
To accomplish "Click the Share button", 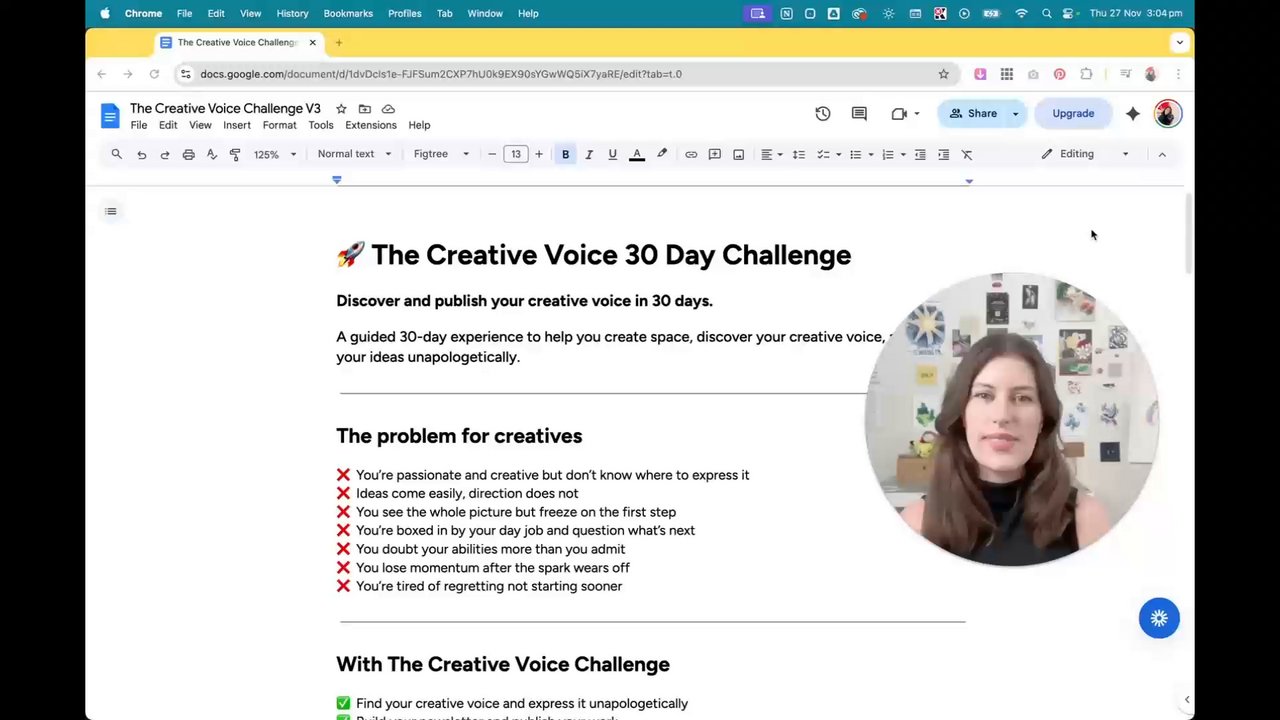I will (973, 114).
